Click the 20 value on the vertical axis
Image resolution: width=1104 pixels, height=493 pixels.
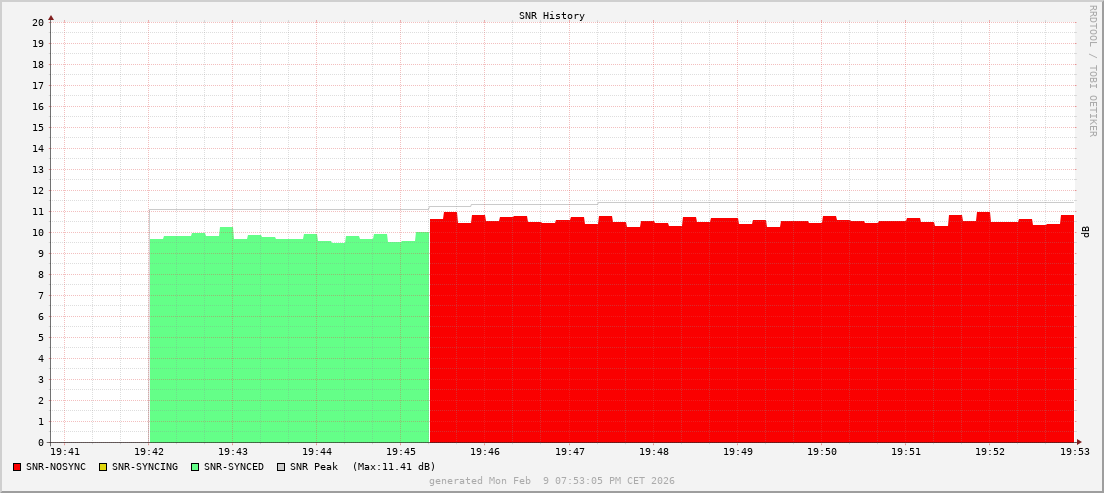coord(37,22)
